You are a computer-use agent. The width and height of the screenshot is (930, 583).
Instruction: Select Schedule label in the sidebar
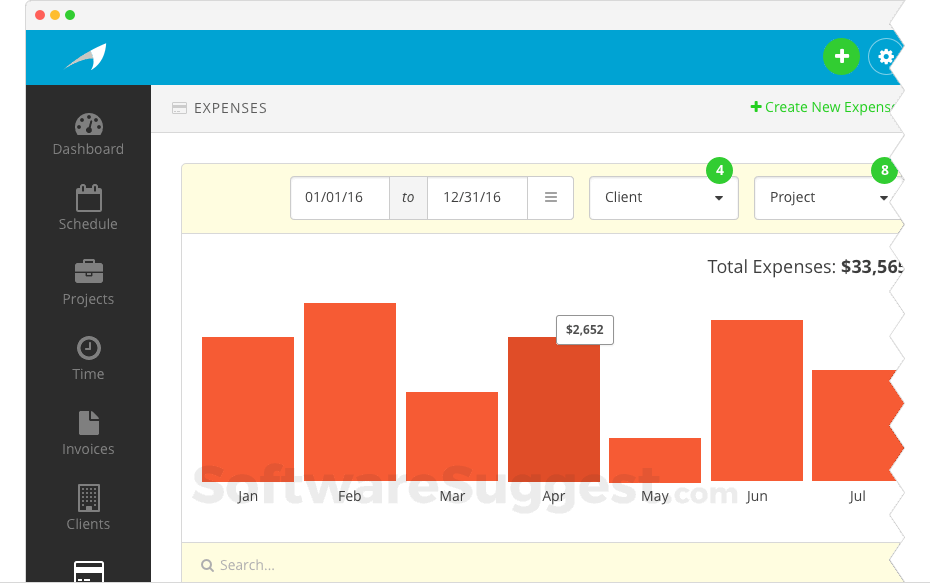88,224
